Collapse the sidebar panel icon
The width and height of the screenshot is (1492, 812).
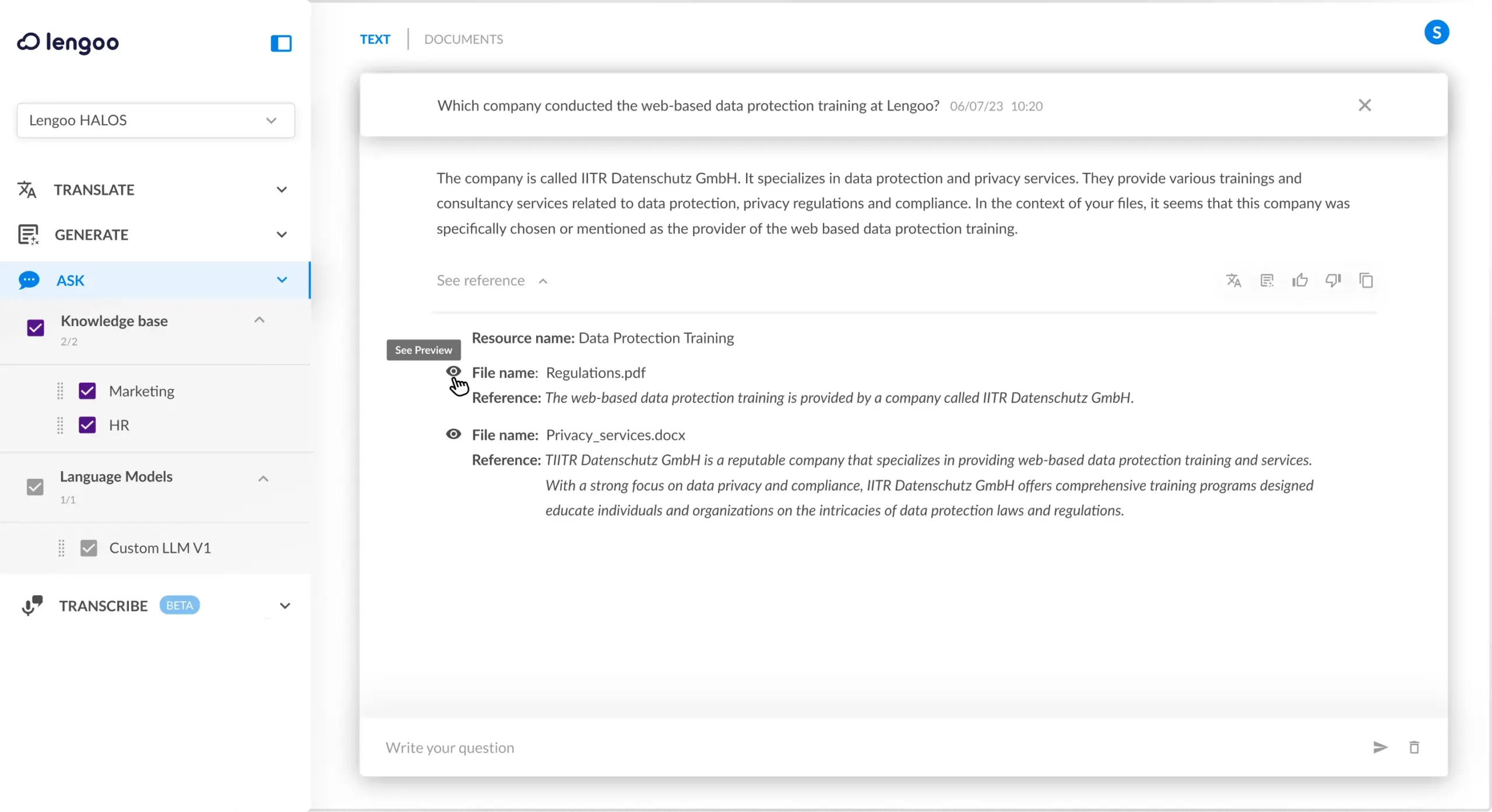(281, 43)
